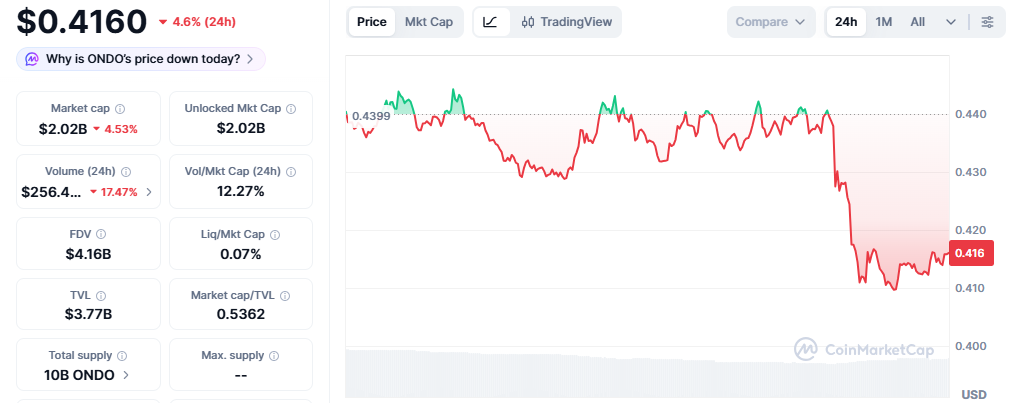Open the chart settings sliders icon
Image resolution: width=1021 pixels, height=403 pixels.
click(x=987, y=22)
